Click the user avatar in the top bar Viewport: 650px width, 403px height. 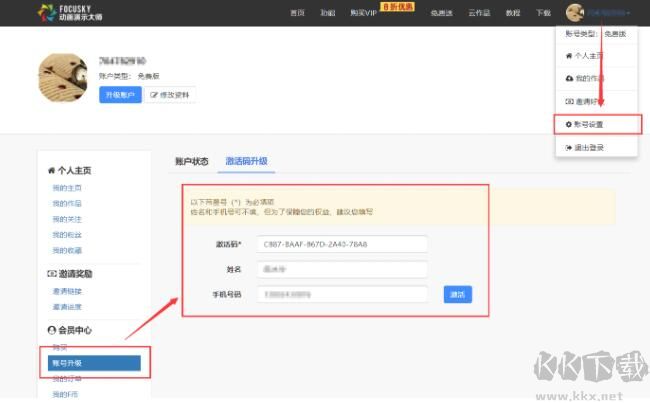(x=575, y=13)
